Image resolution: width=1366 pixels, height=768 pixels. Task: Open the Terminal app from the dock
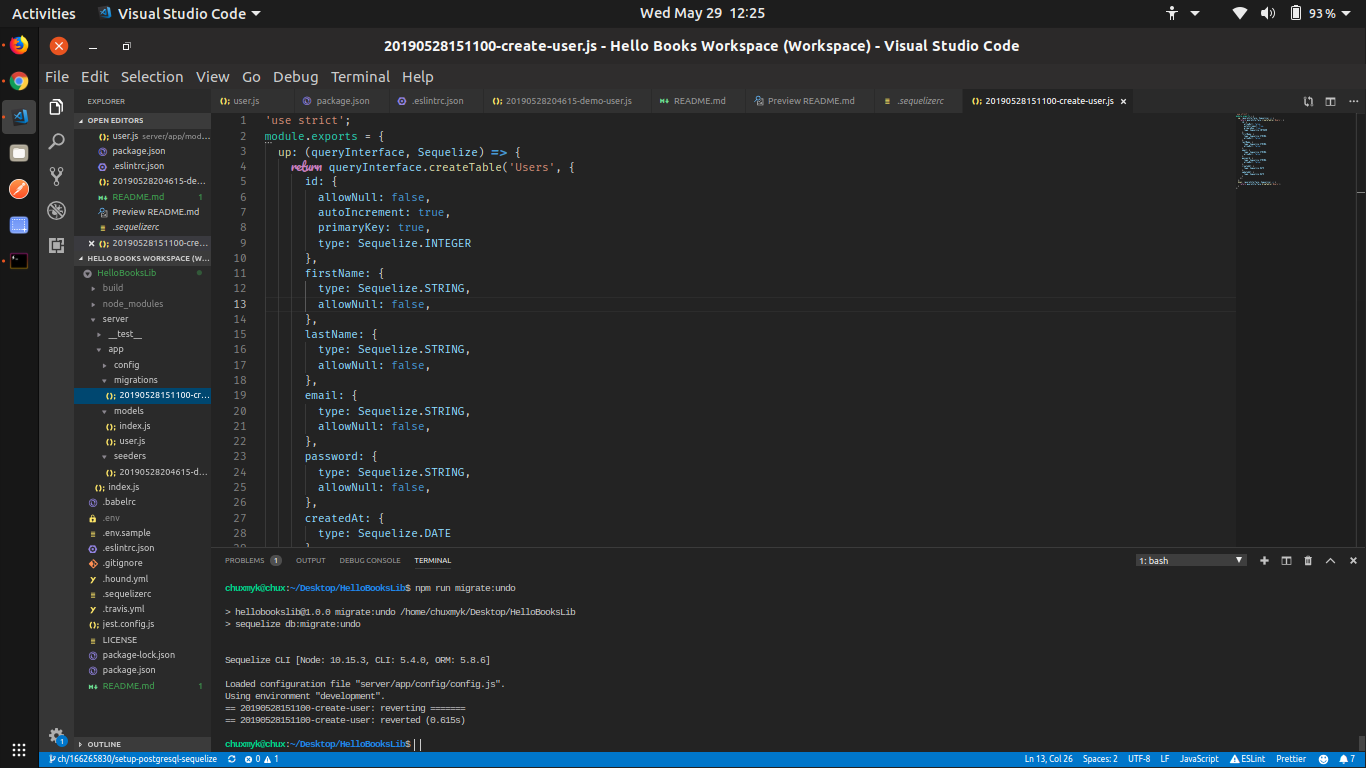(19, 261)
